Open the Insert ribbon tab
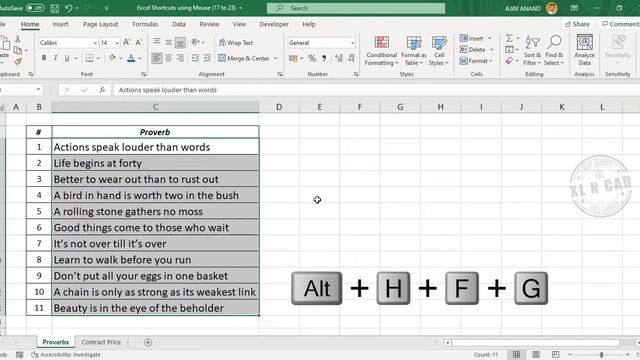The width and height of the screenshot is (640, 360). (x=60, y=24)
